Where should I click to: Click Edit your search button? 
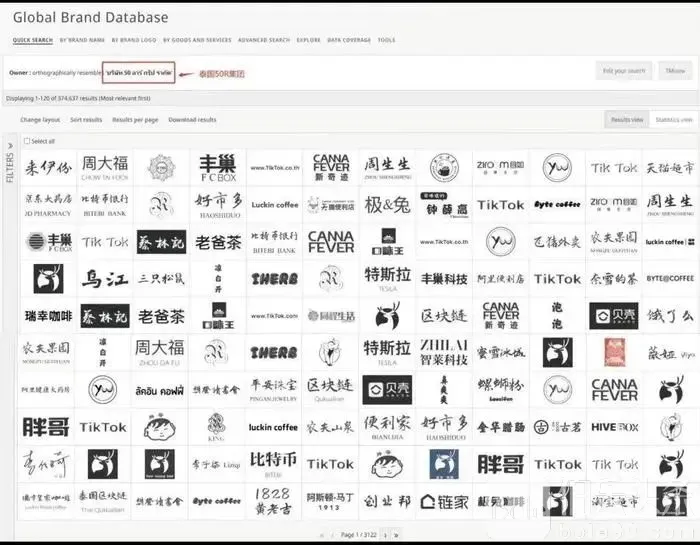[x=624, y=71]
